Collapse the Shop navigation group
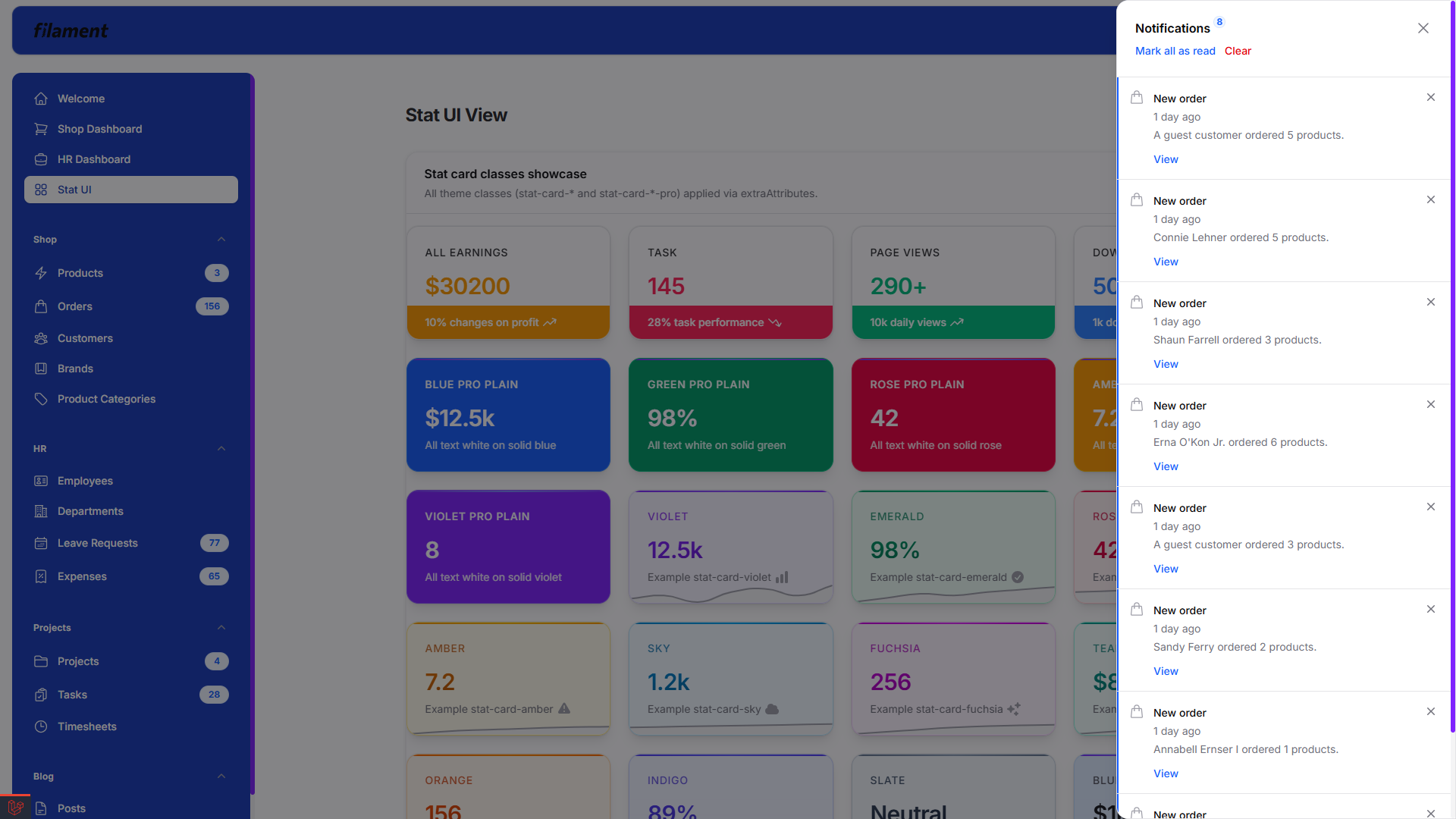This screenshot has height=819, width=1456. coord(221,240)
